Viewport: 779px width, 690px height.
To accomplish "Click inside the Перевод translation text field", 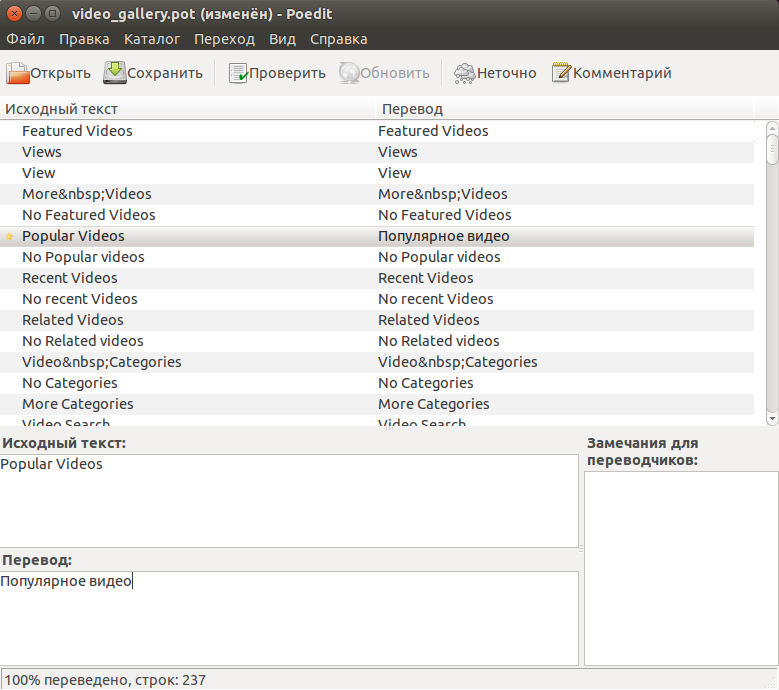I will pyautogui.click(x=289, y=617).
